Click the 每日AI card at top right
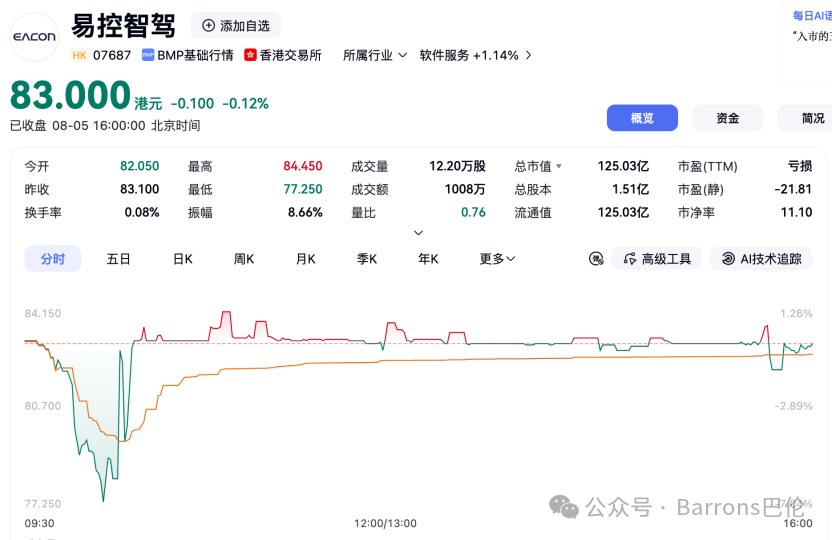The width and height of the screenshot is (832, 540). (x=807, y=42)
